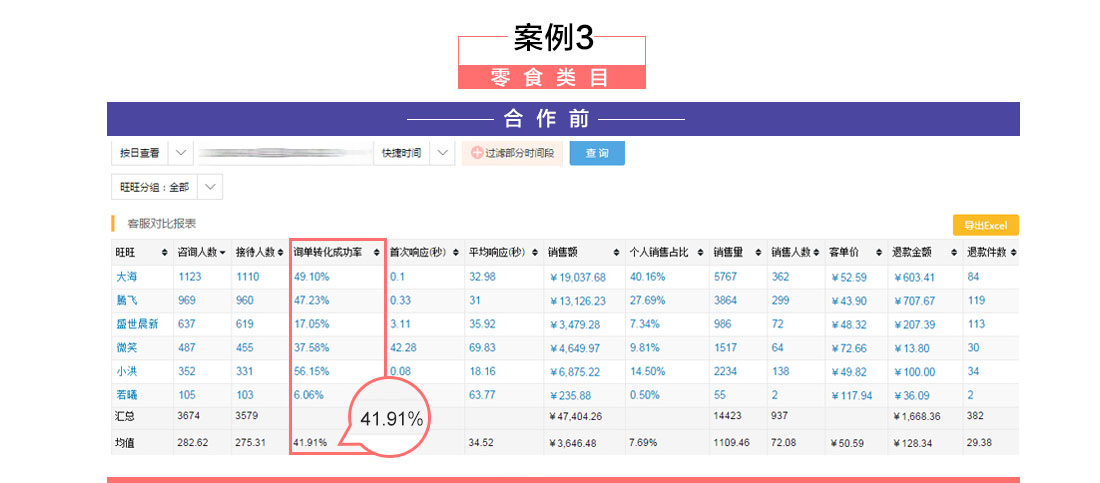Click 119 in 腾飞's 退款件数
The height and width of the screenshot is (483, 1100).
coord(977,300)
